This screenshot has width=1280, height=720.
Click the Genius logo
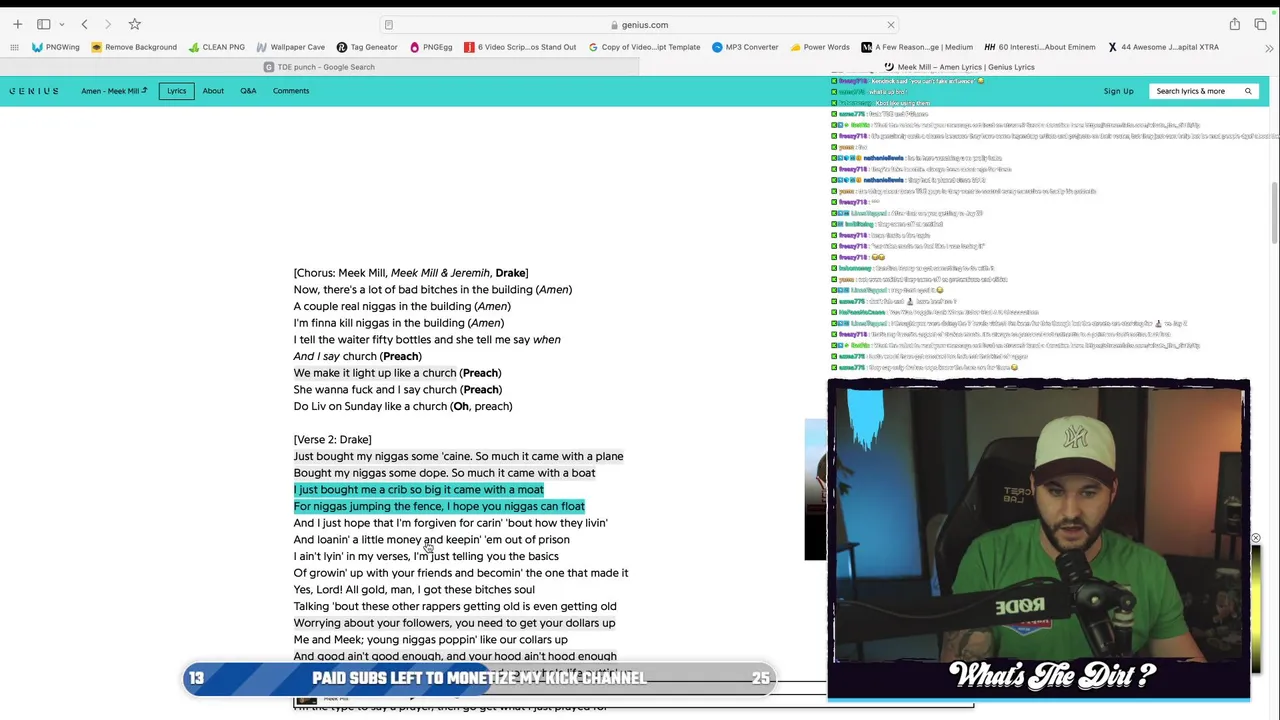coord(34,91)
